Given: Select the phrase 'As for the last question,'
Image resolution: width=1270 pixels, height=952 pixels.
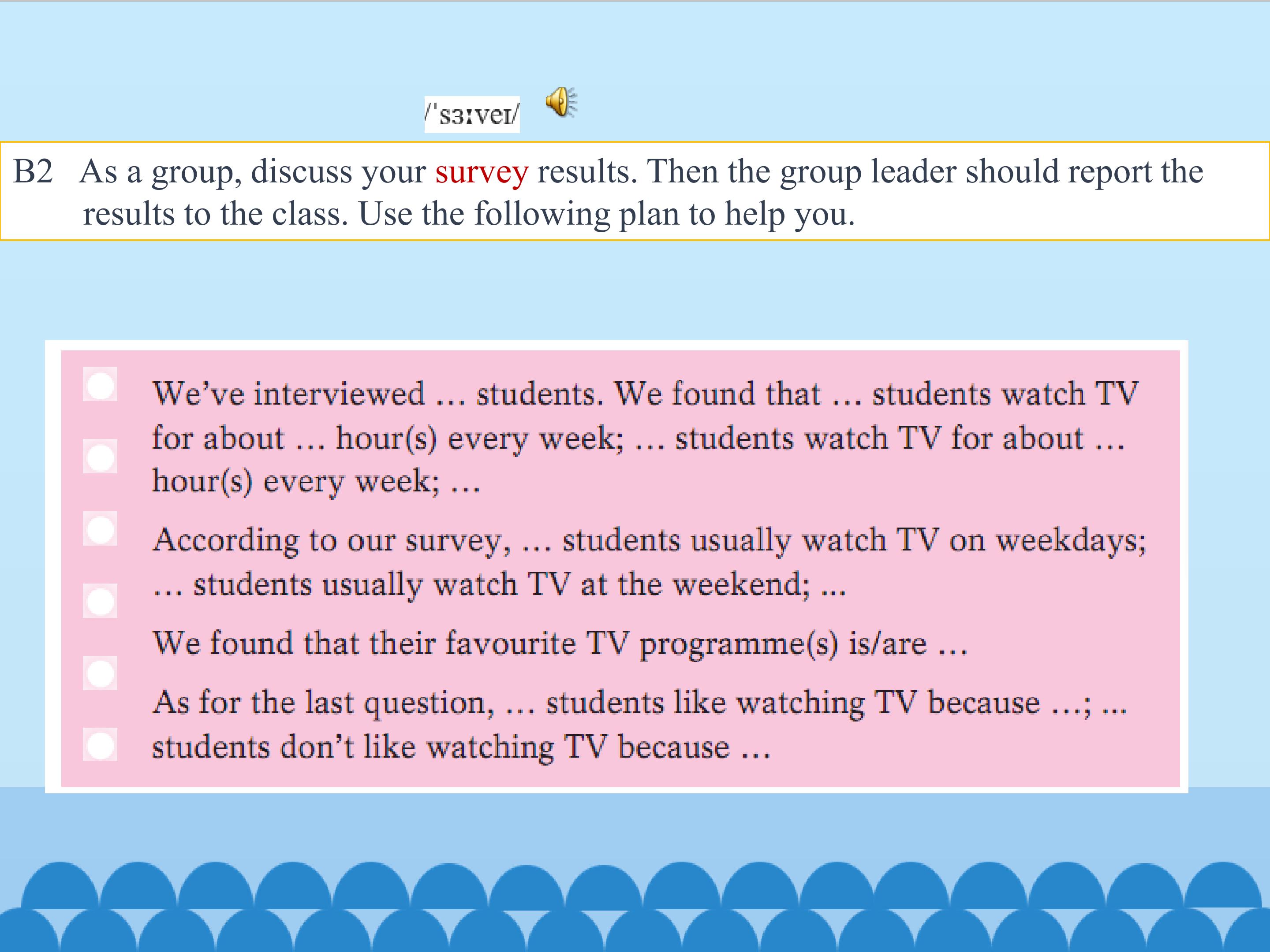Looking at the screenshot, I should click(x=323, y=703).
